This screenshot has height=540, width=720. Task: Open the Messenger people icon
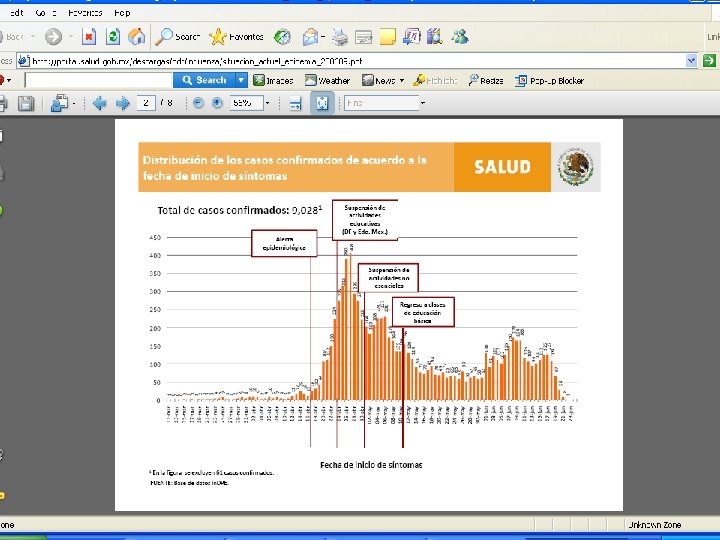tap(460, 37)
